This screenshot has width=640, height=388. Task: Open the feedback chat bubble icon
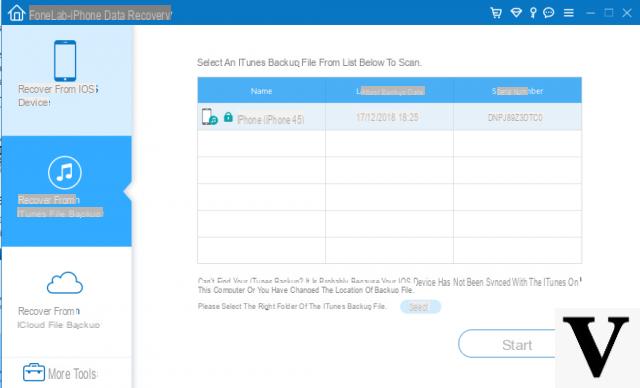(549, 13)
